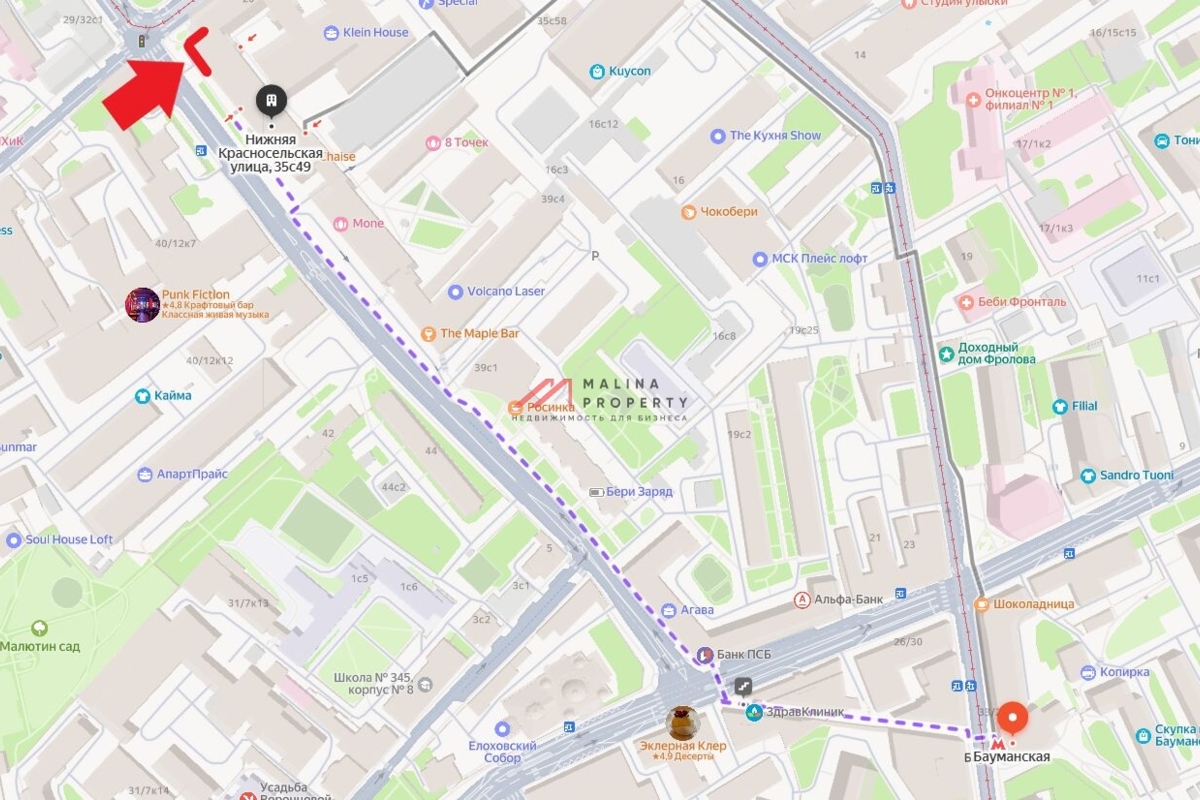Screen dimensions: 1200x800
Task: Select the Елоховский Собор label
Action: tap(503, 752)
